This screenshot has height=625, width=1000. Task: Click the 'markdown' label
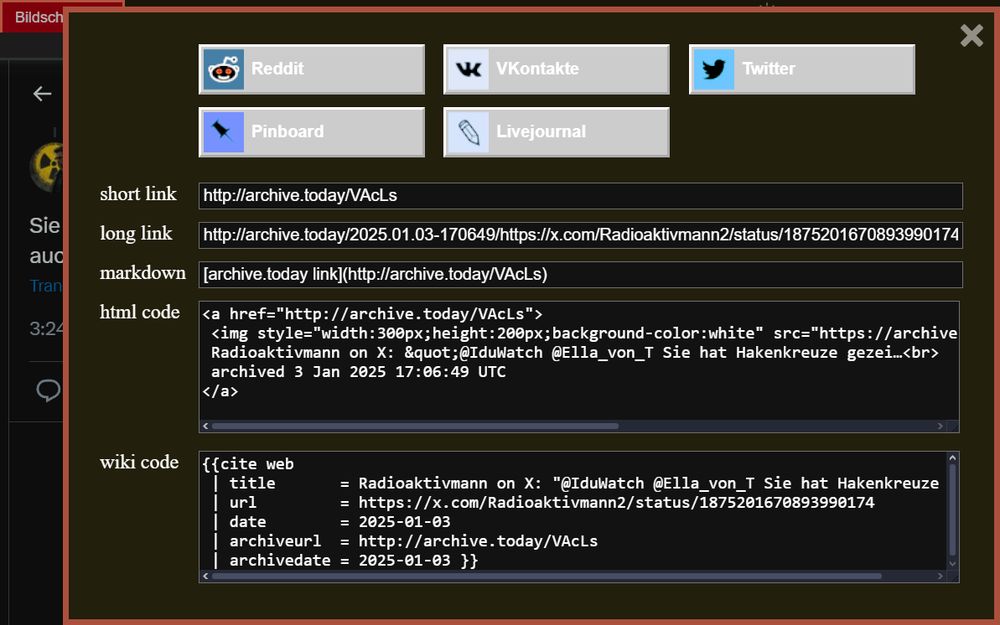pos(143,273)
